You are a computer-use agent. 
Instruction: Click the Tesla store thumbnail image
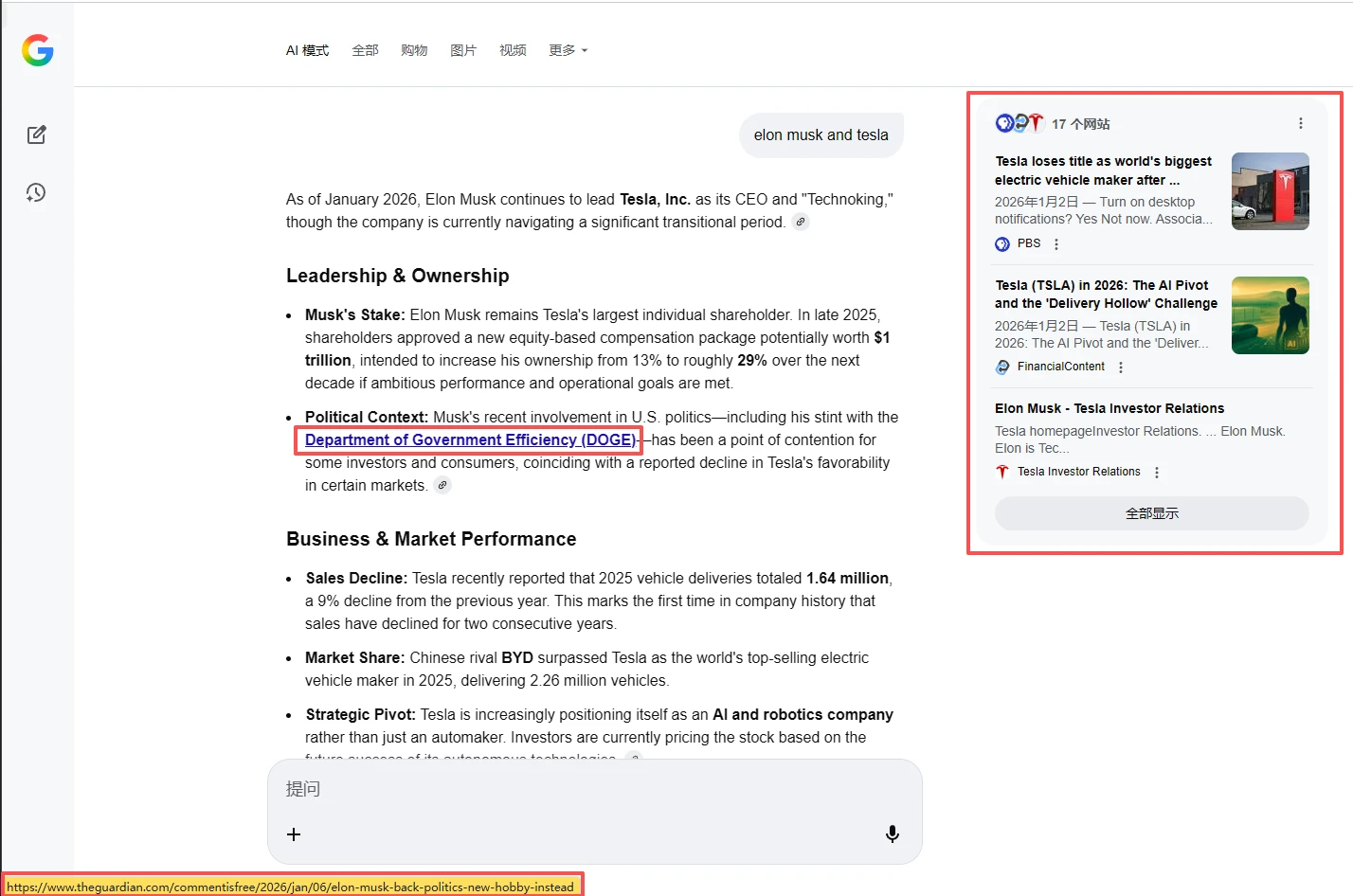tap(1270, 191)
